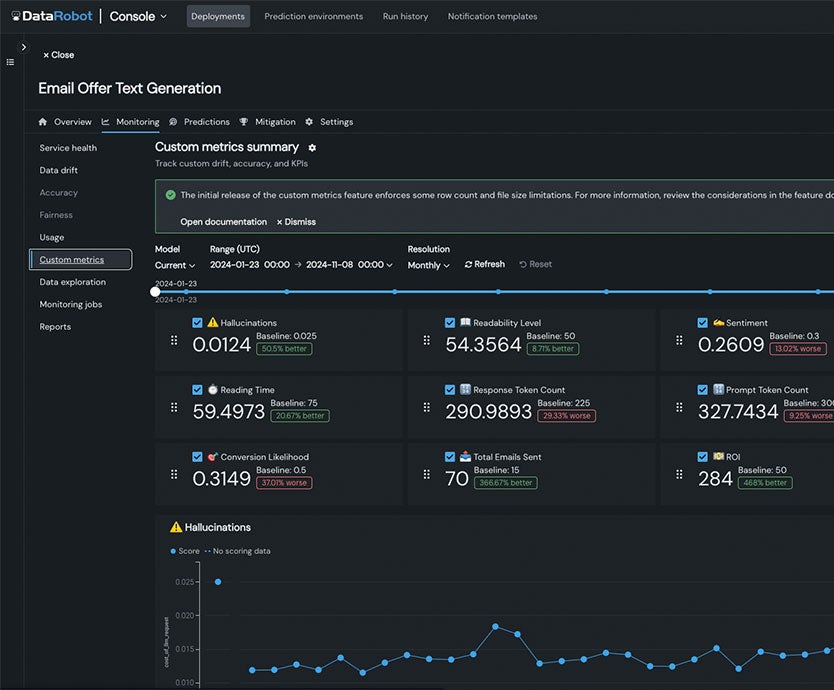
Task: Expand the sidebar with the chevron arrow
Action: point(24,47)
